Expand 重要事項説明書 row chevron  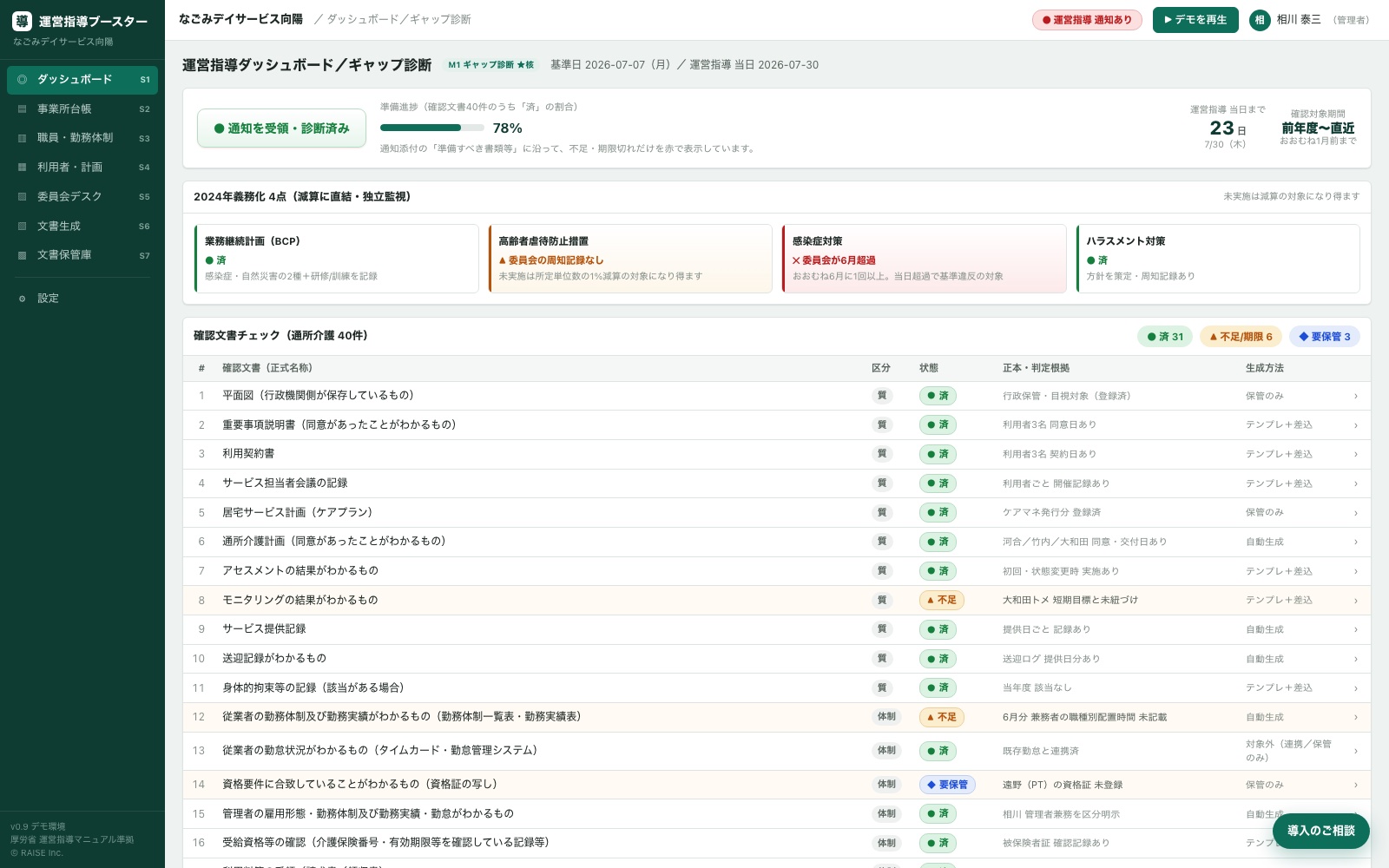click(1356, 425)
